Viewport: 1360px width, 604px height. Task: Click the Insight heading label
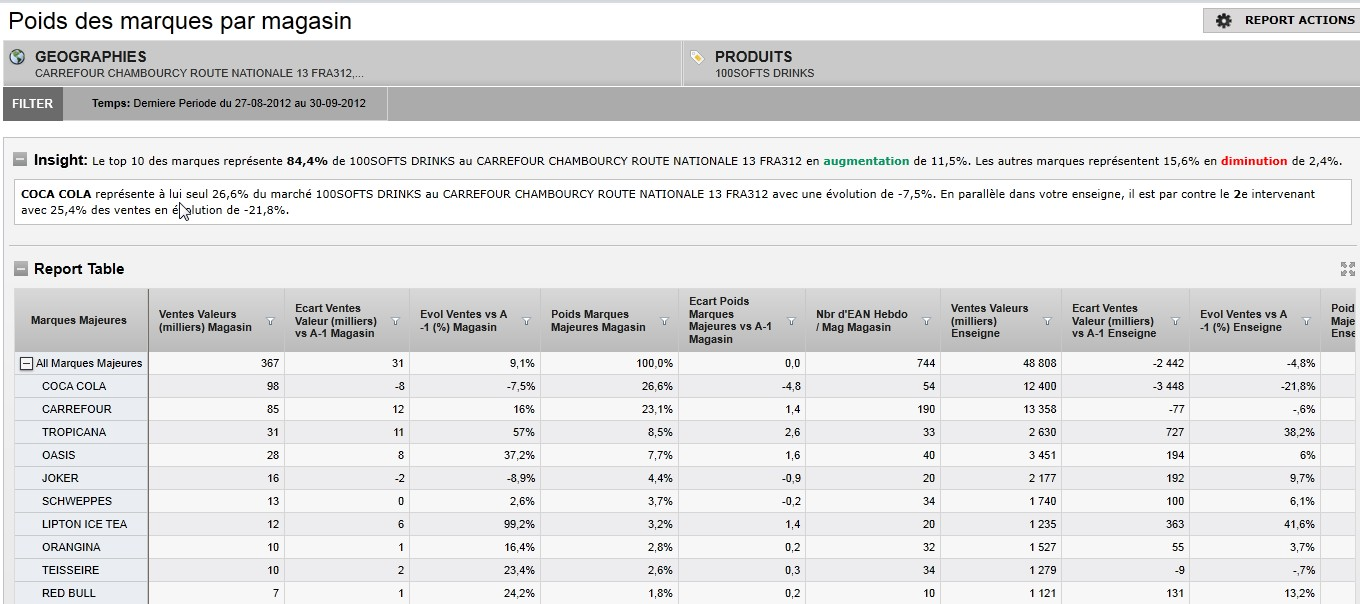coord(60,159)
